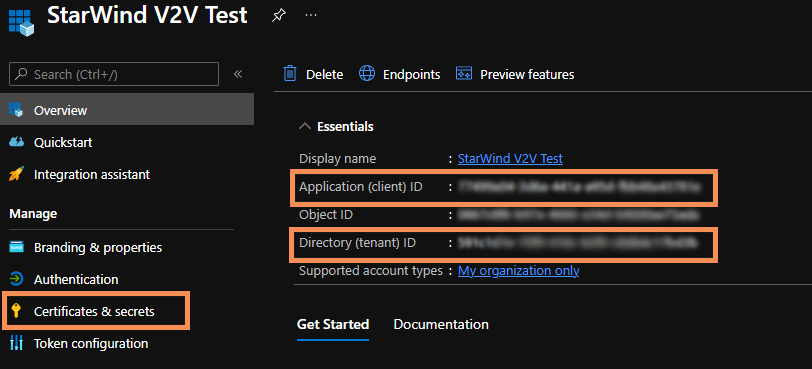
Task: Open the more options ellipsis menu
Action: coord(311,15)
